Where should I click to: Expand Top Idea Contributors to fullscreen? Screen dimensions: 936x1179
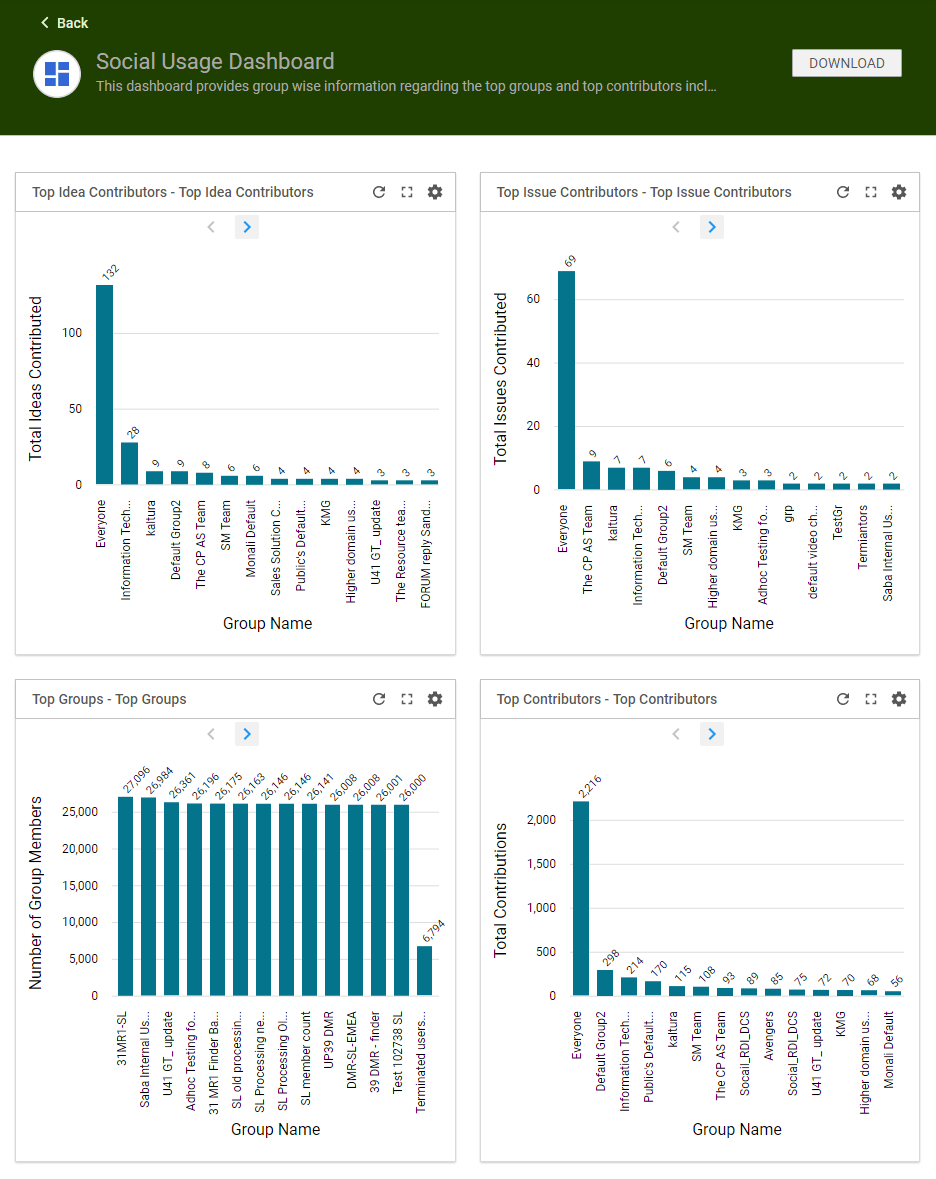point(407,192)
